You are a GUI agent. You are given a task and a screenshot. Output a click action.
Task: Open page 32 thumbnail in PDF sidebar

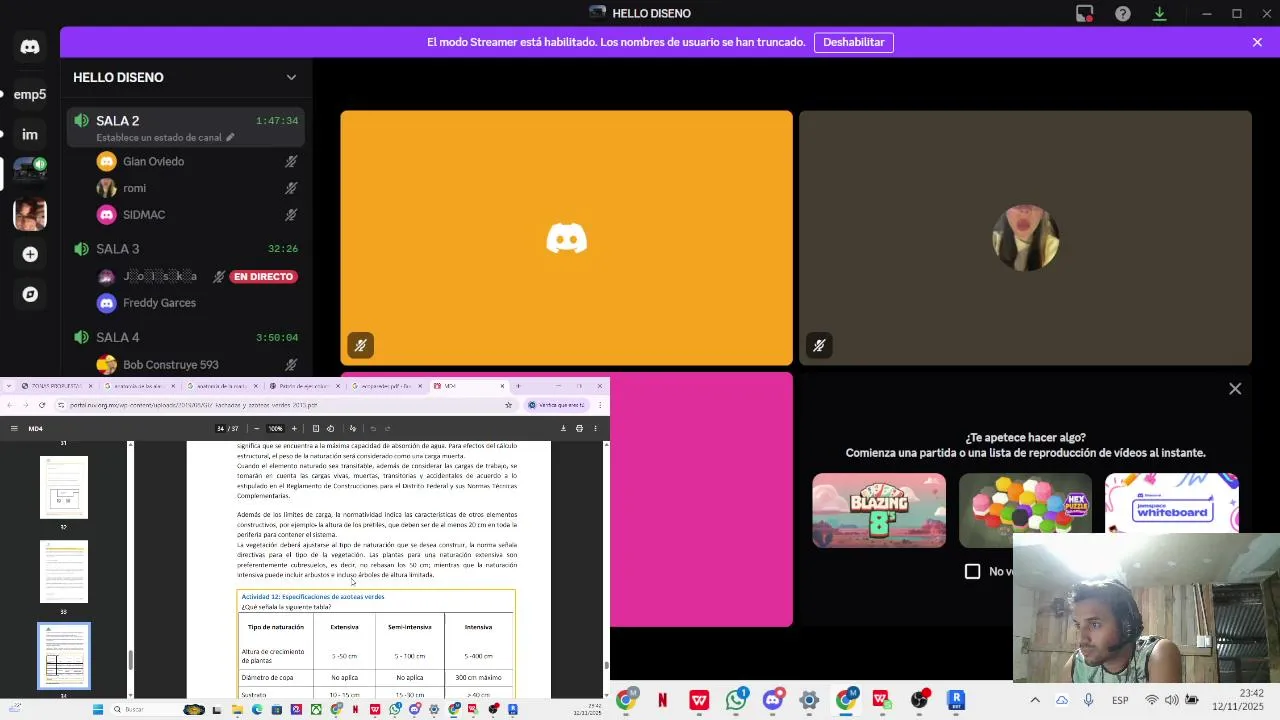64,487
